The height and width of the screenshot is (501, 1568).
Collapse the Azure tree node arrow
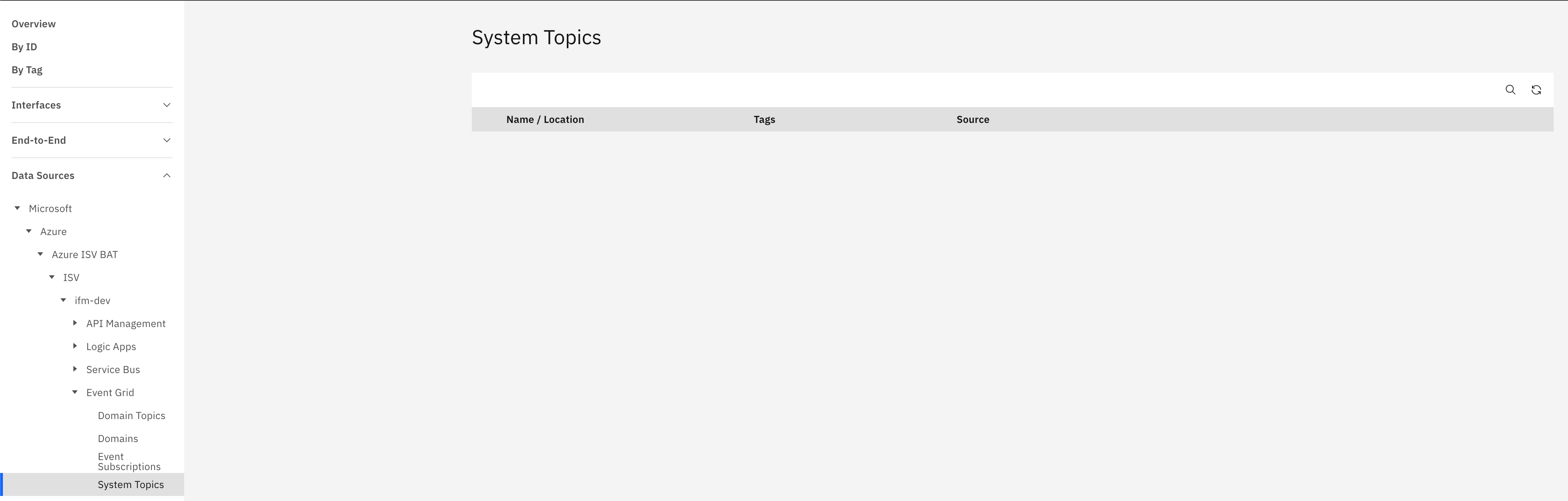pyautogui.click(x=29, y=232)
